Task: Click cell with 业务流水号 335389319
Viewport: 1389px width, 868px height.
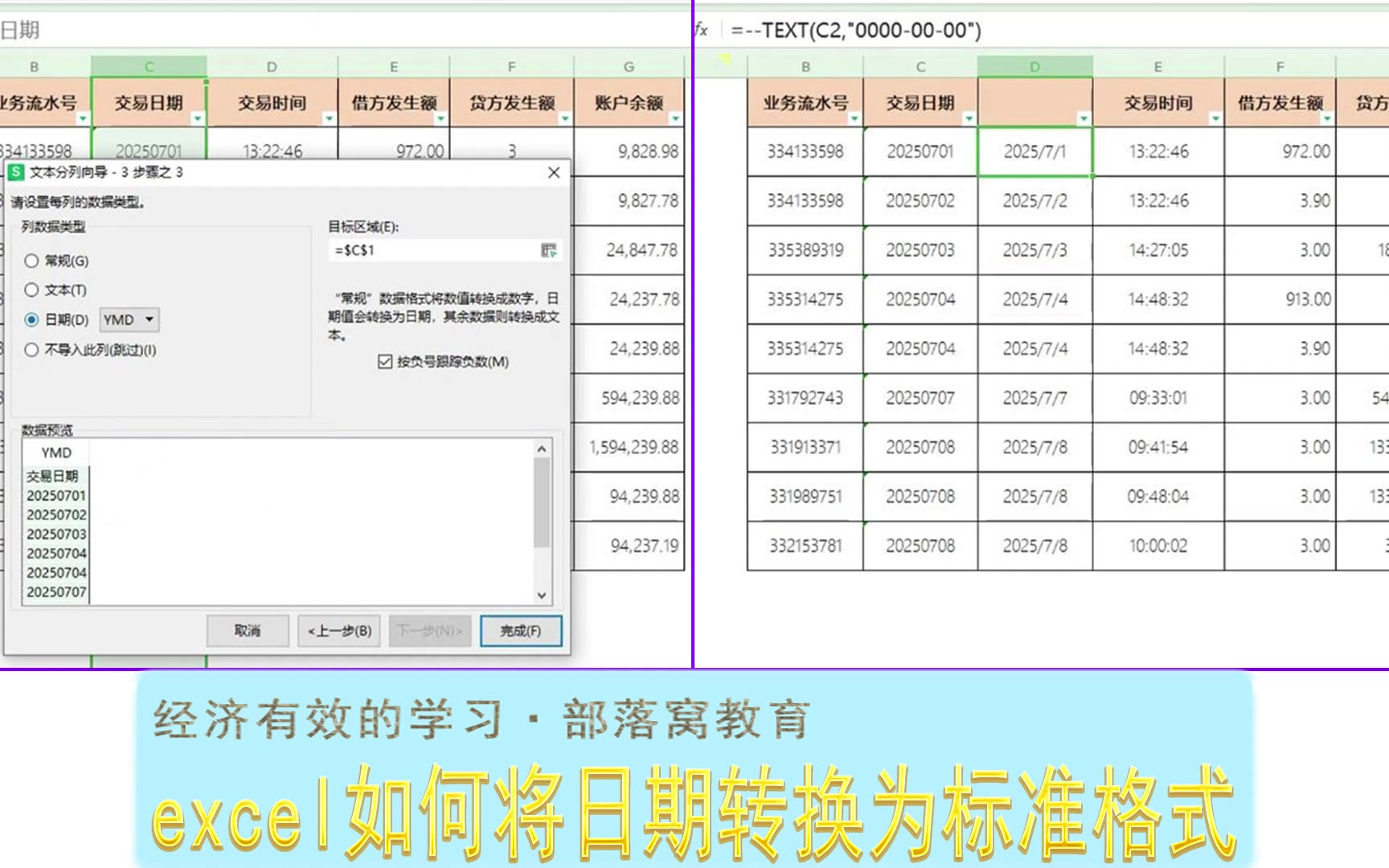Action: coord(805,251)
